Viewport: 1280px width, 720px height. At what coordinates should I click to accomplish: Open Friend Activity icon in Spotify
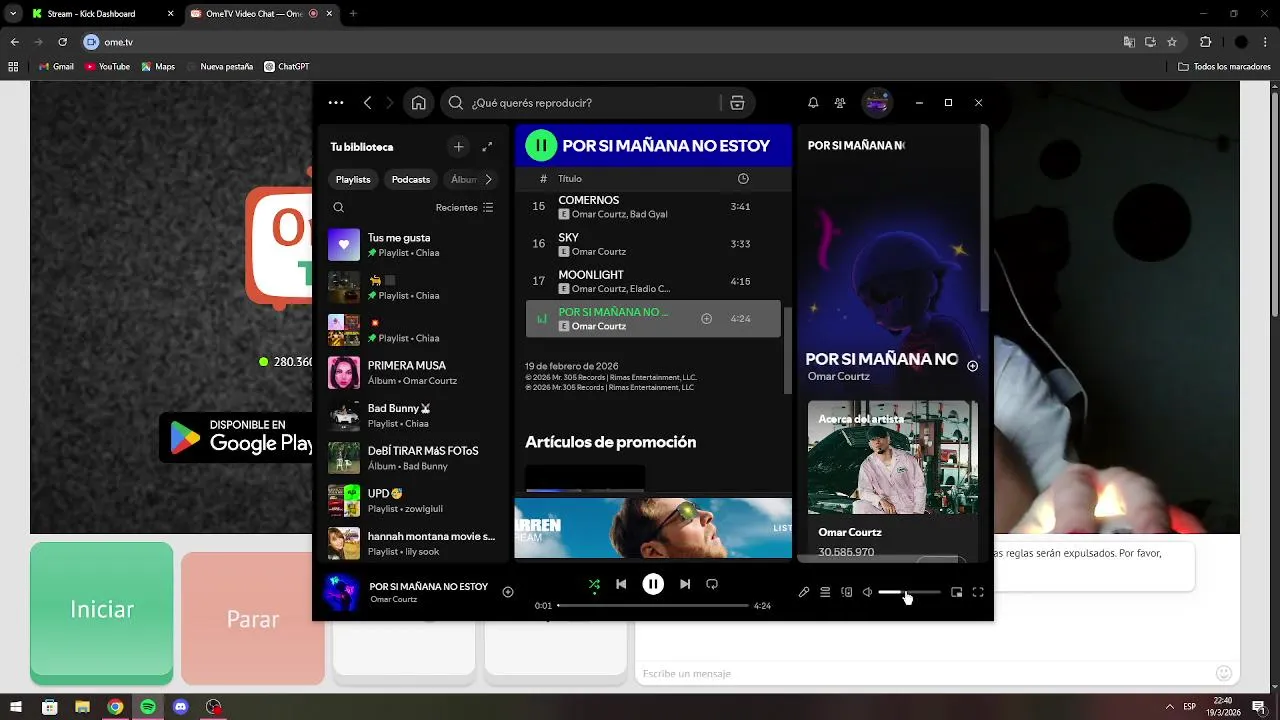coord(840,103)
